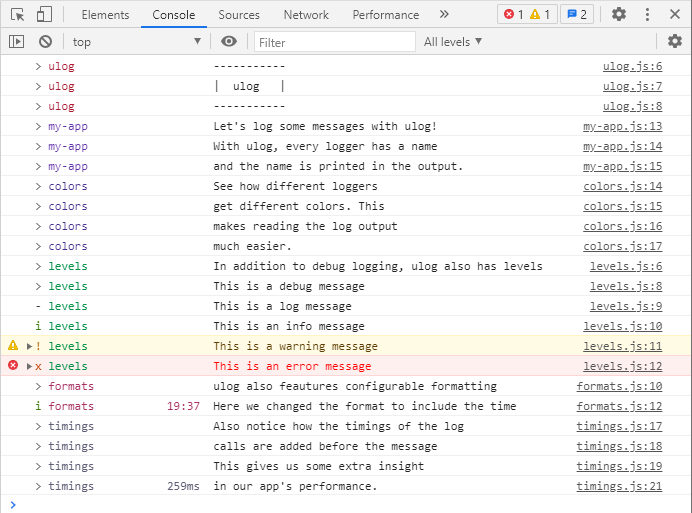
Task: Open the levels.js:6 source link
Action: coord(626,266)
